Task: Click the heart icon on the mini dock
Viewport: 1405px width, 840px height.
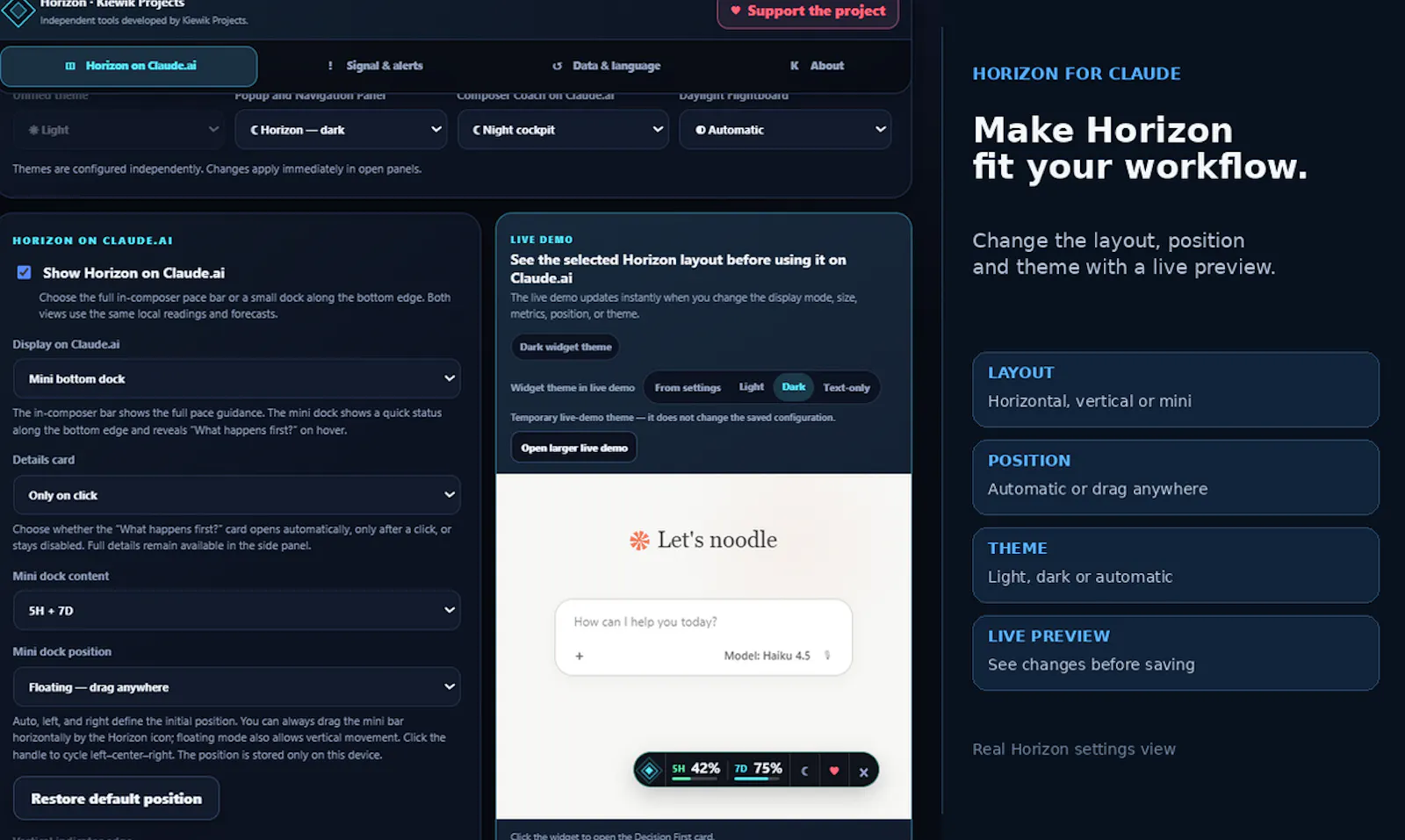Action: point(834,771)
